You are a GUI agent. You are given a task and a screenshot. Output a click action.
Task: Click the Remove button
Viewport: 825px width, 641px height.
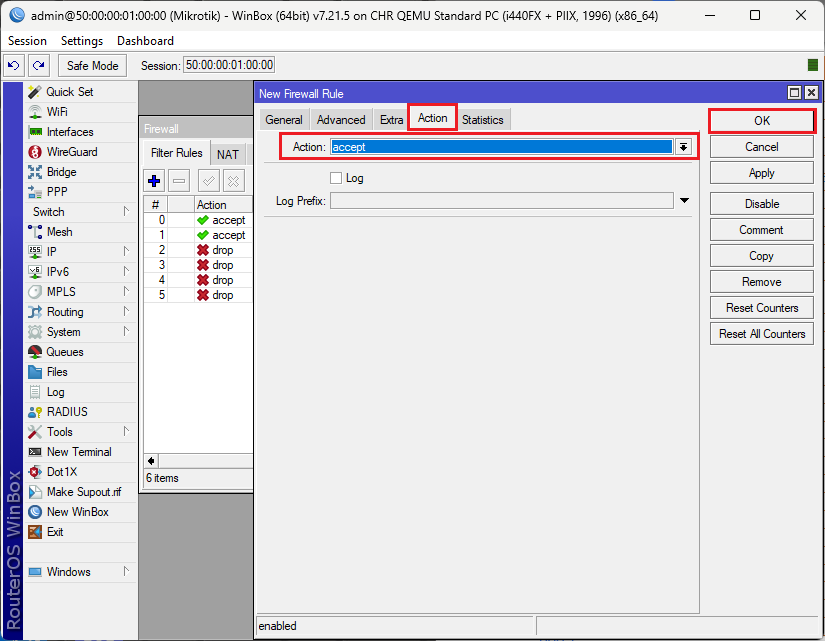(x=762, y=282)
